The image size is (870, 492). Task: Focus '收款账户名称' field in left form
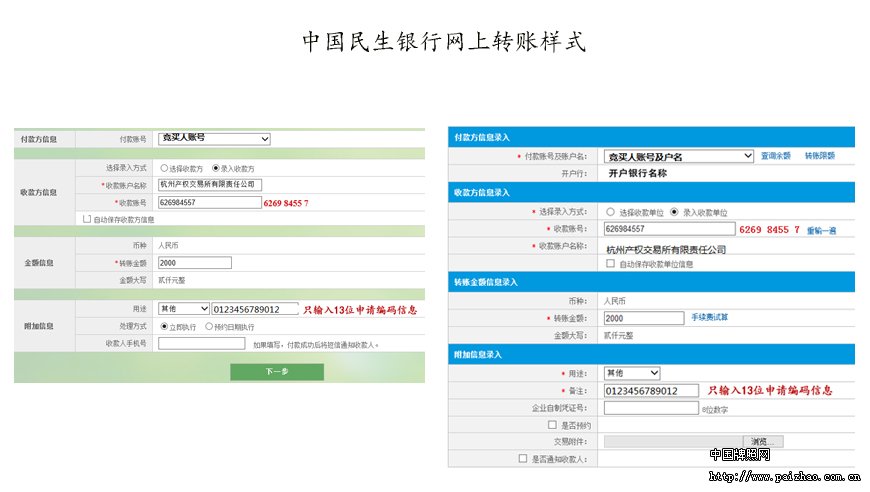point(210,185)
